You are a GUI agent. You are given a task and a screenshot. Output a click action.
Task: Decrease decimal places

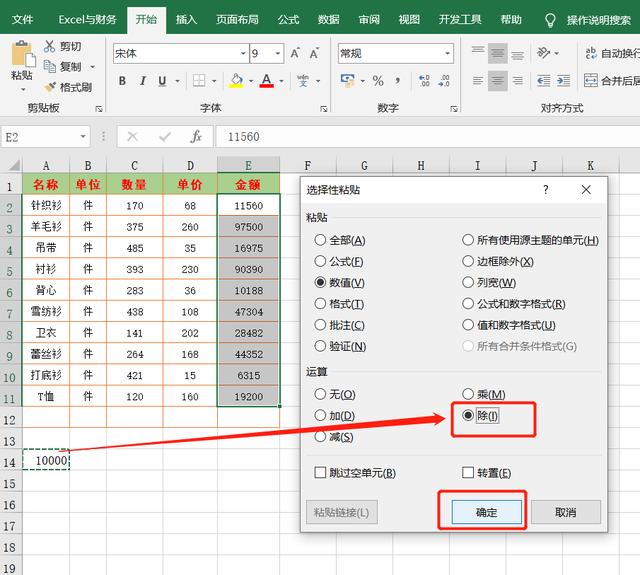(x=444, y=80)
